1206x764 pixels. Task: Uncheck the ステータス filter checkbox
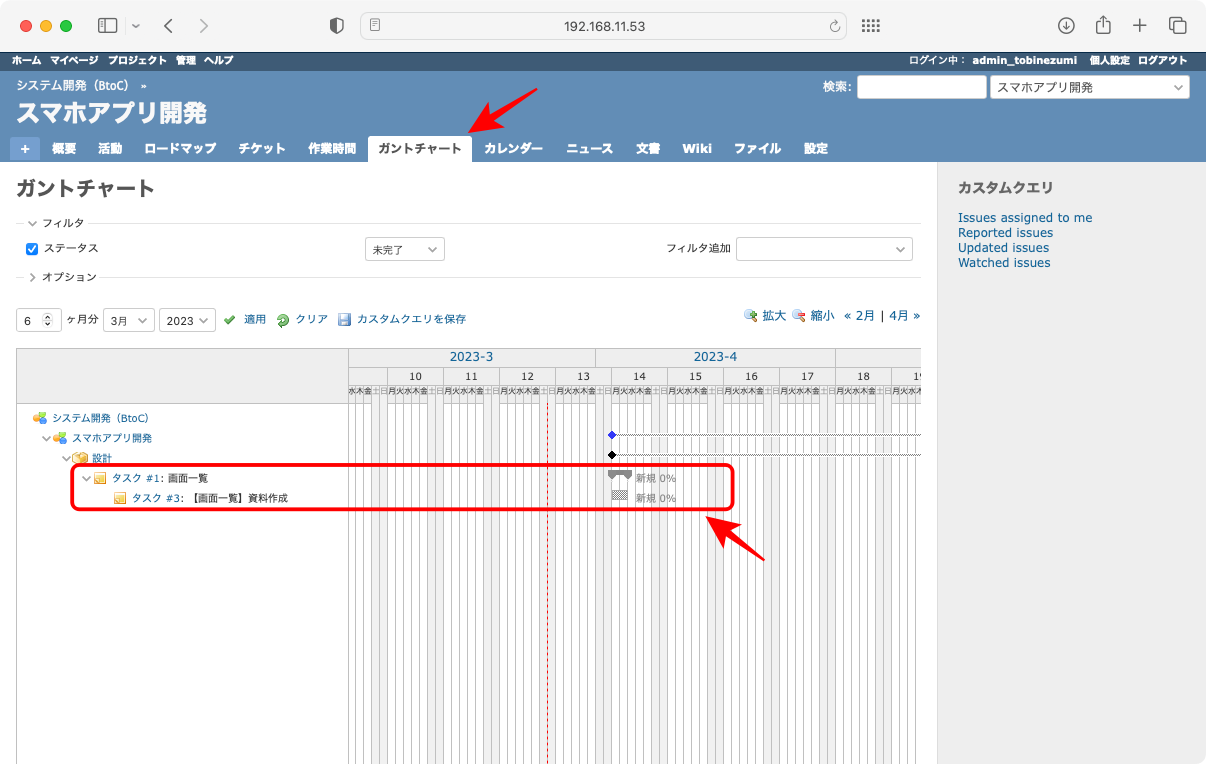(x=32, y=249)
